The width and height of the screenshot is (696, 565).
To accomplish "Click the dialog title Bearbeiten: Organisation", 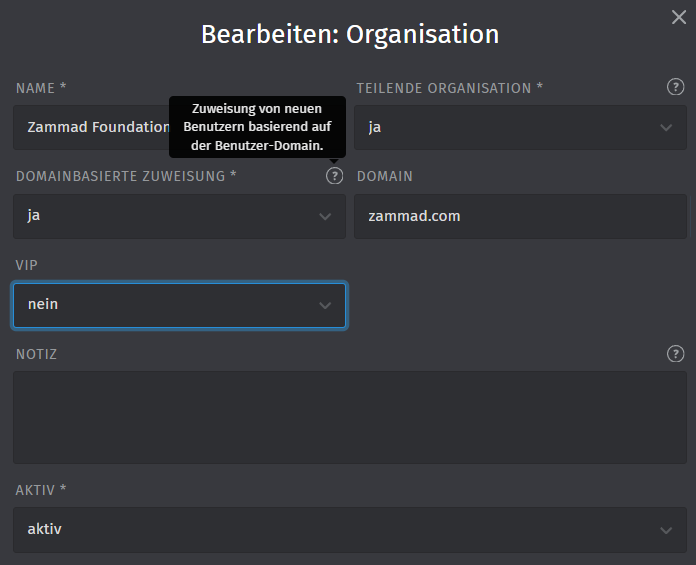I will click(349, 34).
